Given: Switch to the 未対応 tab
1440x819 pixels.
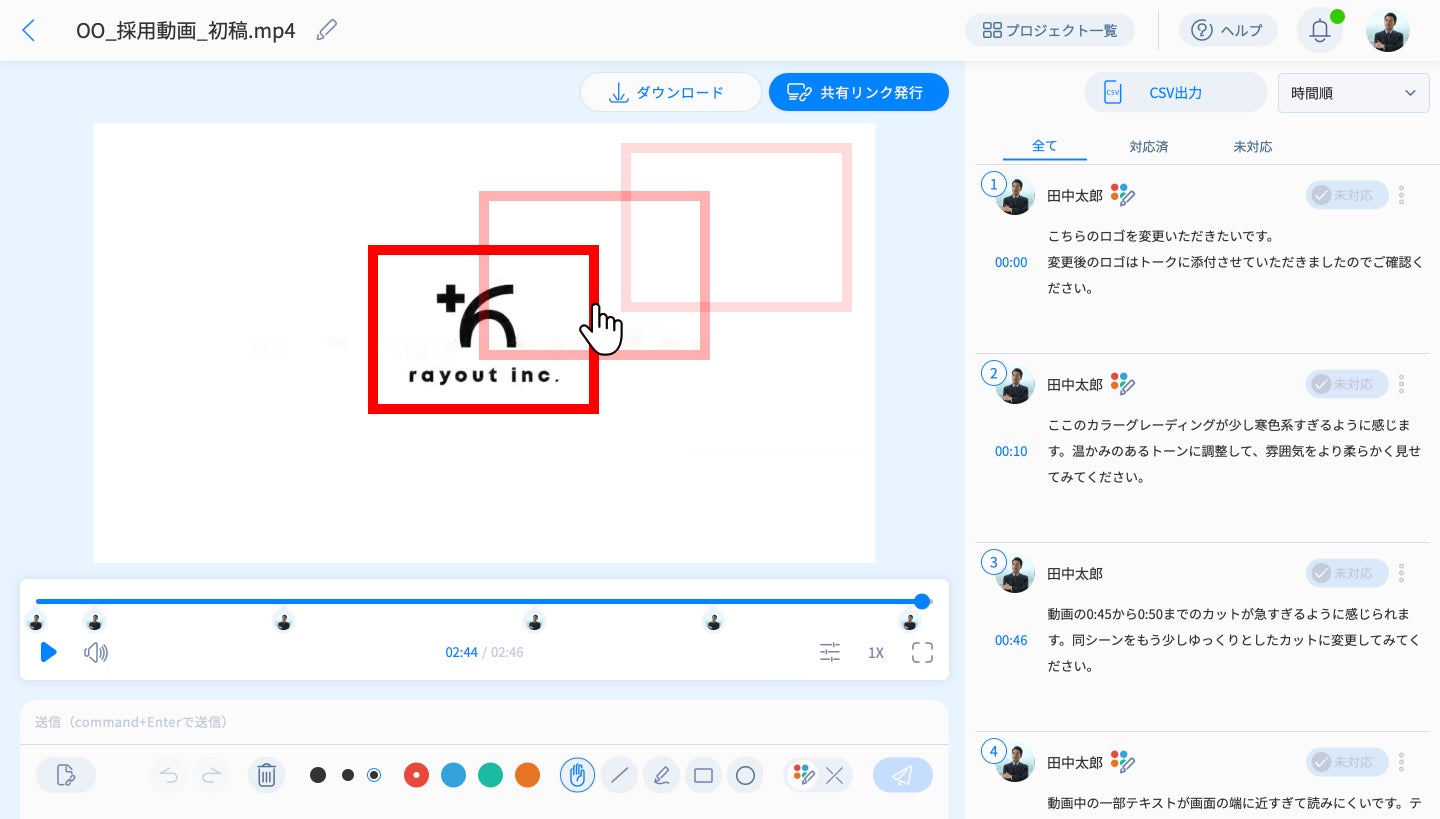Looking at the screenshot, I should click(x=1253, y=146).
